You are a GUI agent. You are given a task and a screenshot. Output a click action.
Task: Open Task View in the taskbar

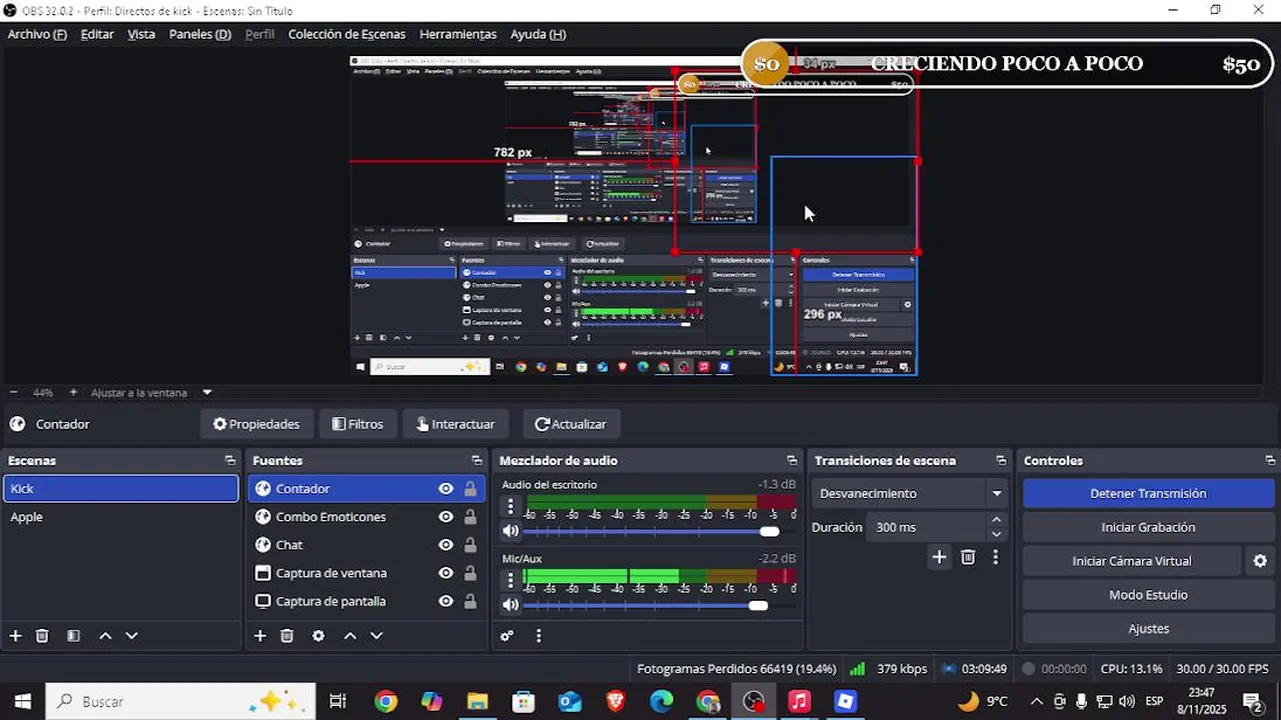coord(338,702)
